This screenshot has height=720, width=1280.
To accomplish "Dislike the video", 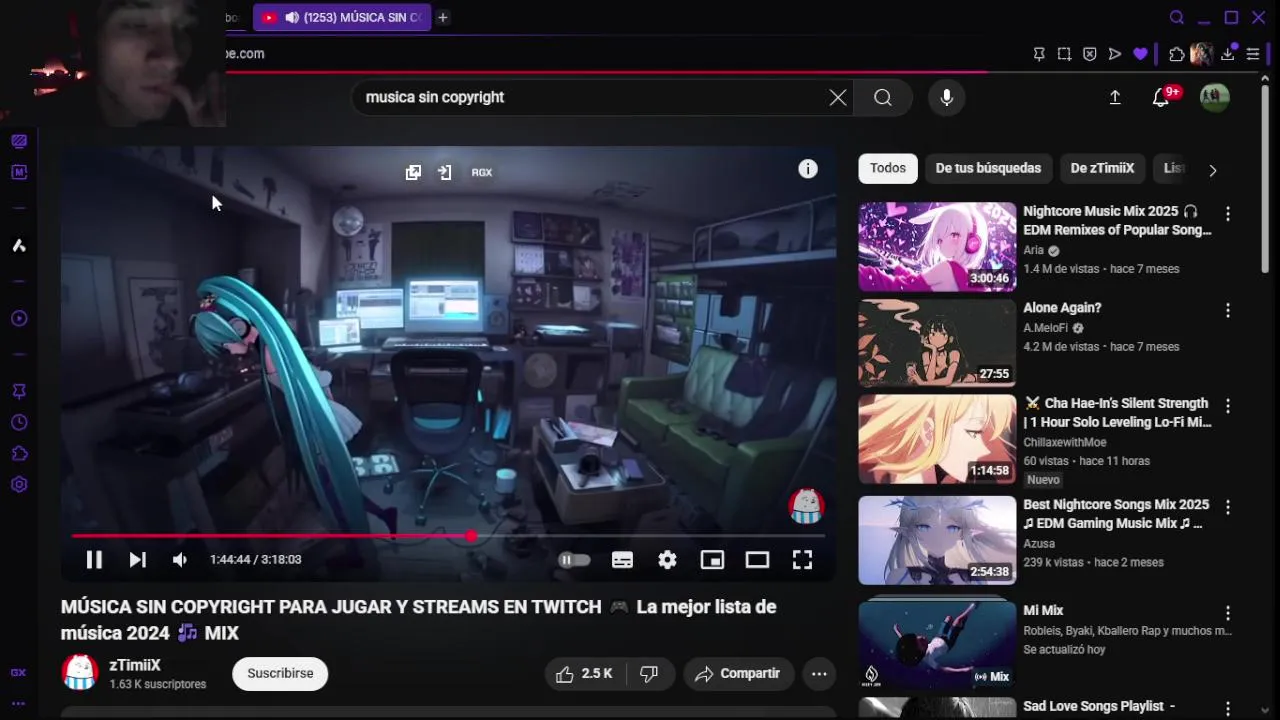I will pos(649,674).
